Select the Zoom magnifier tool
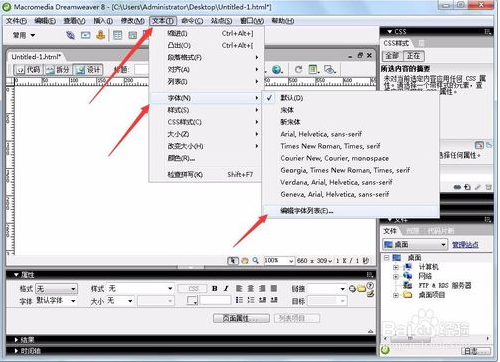 pyautogui.click(x=256, y=261)
